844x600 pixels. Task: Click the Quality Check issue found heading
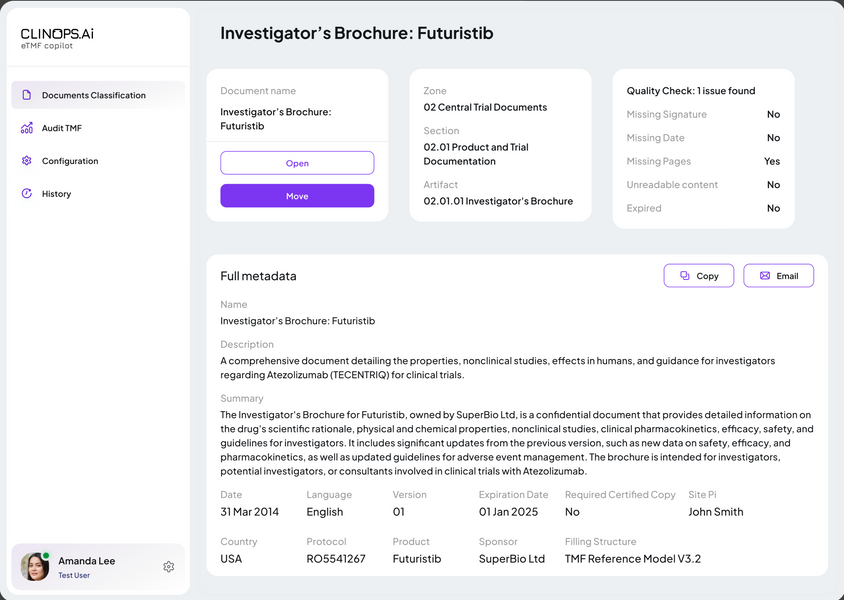tap(691, 91)
